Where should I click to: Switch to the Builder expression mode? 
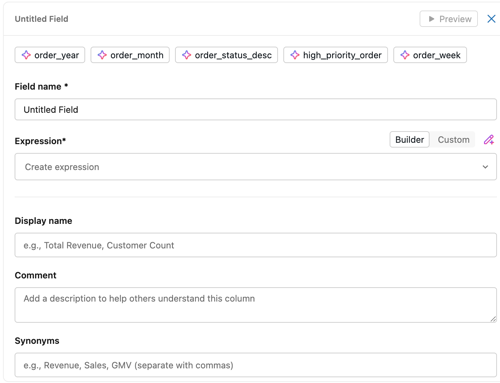pyautogui.click(x=409, y=140)
